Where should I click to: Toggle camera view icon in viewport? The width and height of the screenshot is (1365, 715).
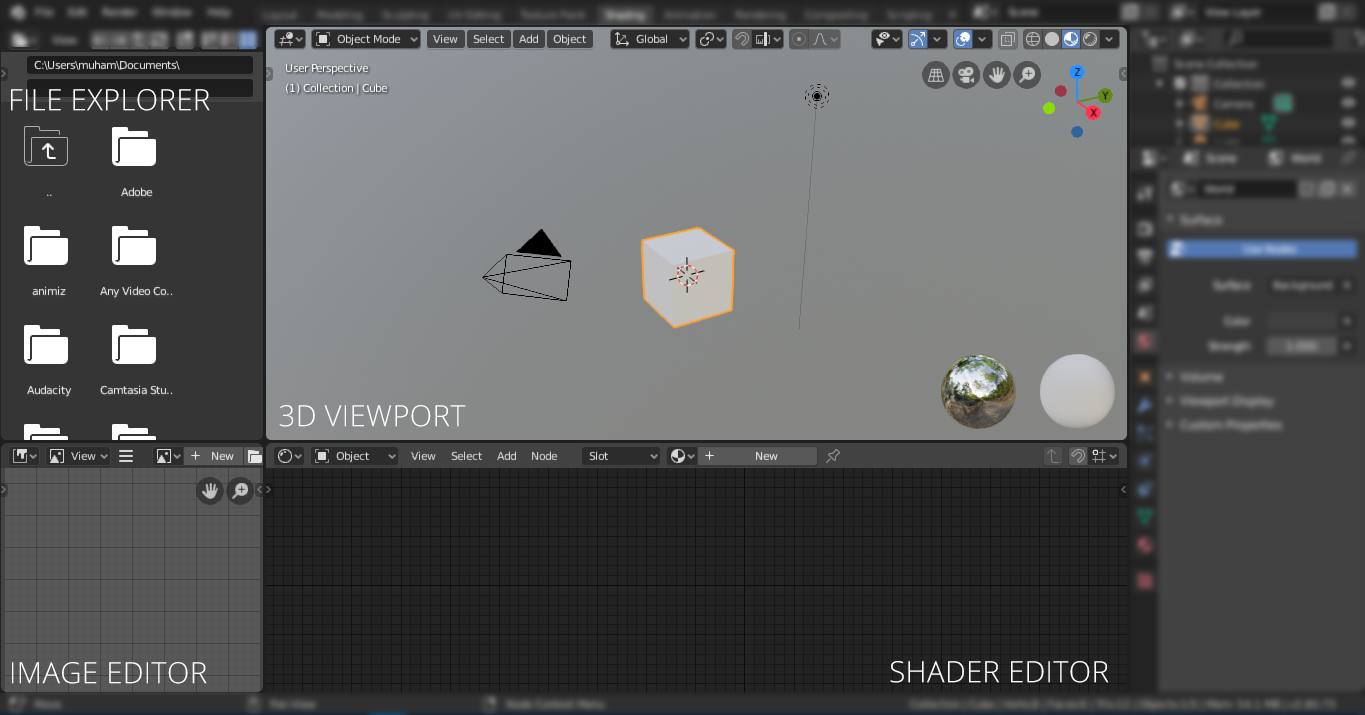pyautogui.click(x=966, y=75)
